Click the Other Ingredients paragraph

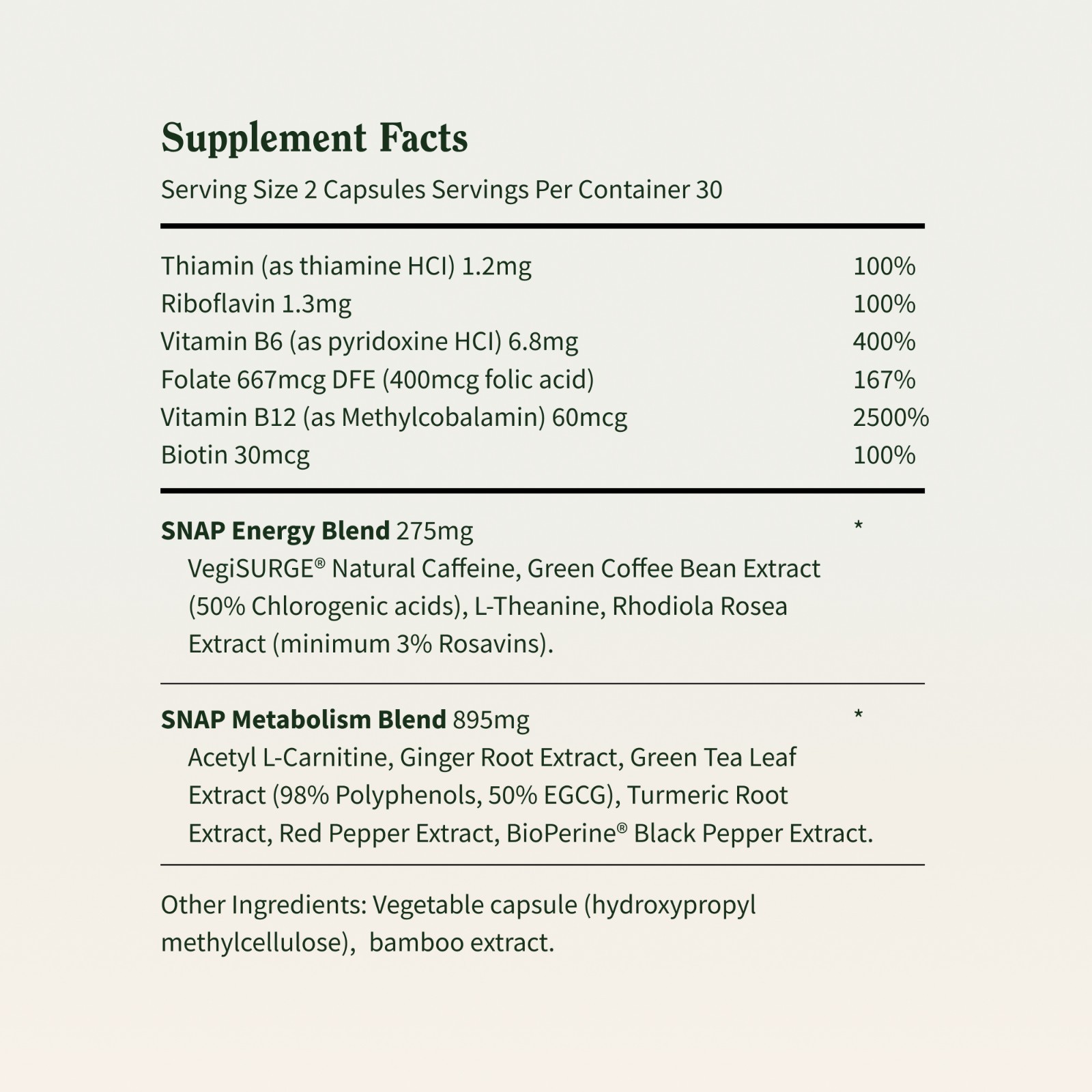(459, 923)
